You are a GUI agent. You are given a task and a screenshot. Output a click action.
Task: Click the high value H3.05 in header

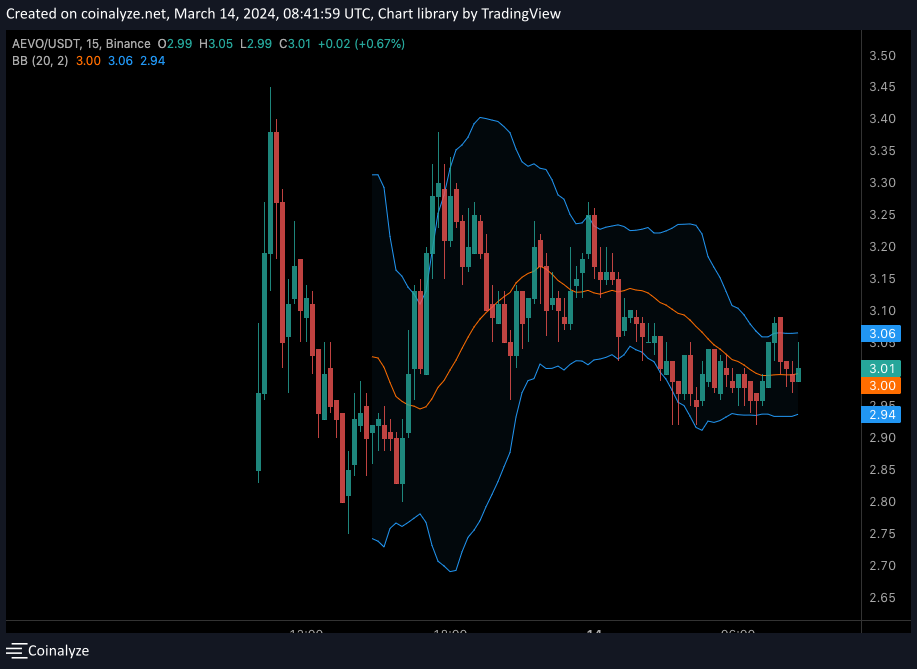(215, 44)
